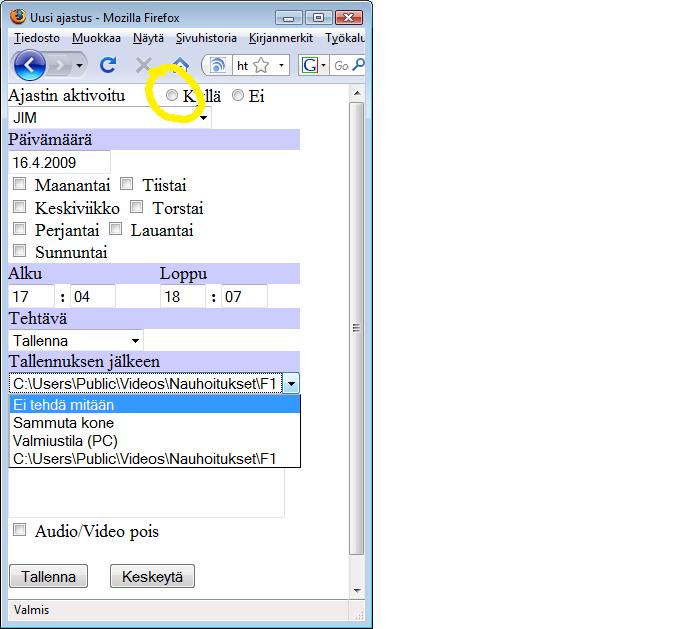Click the Loppu hour field showing 18
This screenshot has width=680, height=629.
tap(183, 296)
